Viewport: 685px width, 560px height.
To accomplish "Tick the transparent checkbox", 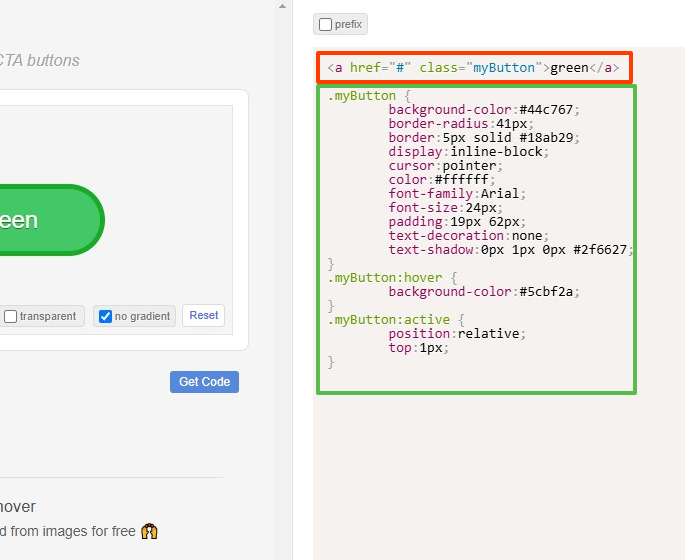I will pos(10,316).
